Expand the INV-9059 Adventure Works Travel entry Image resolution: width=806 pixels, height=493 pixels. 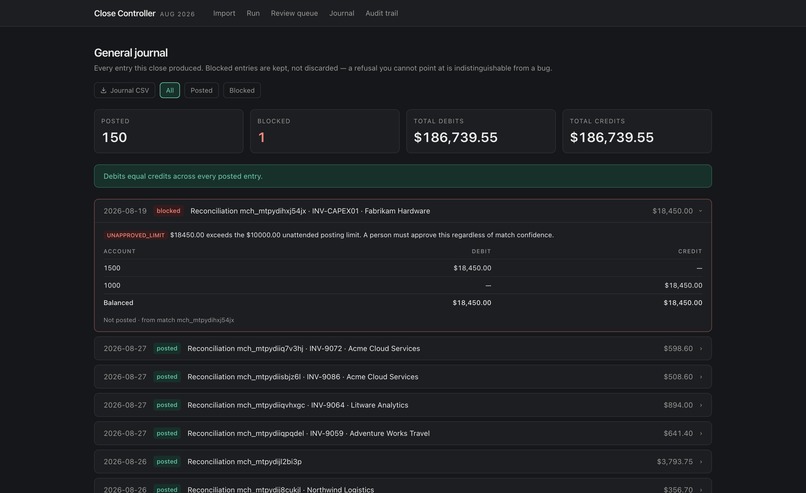(x=402, y=433)
